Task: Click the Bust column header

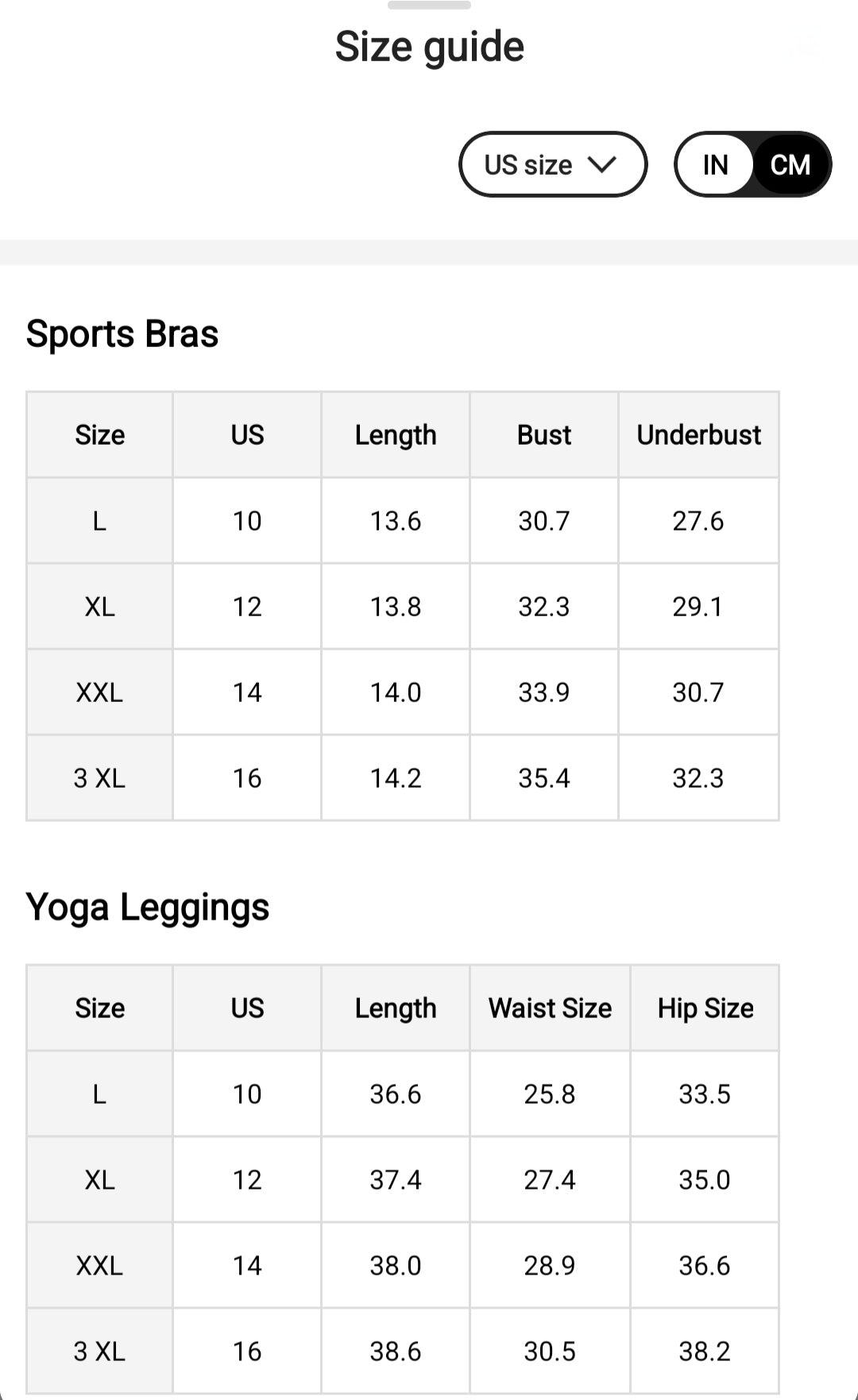Action: 544,435
